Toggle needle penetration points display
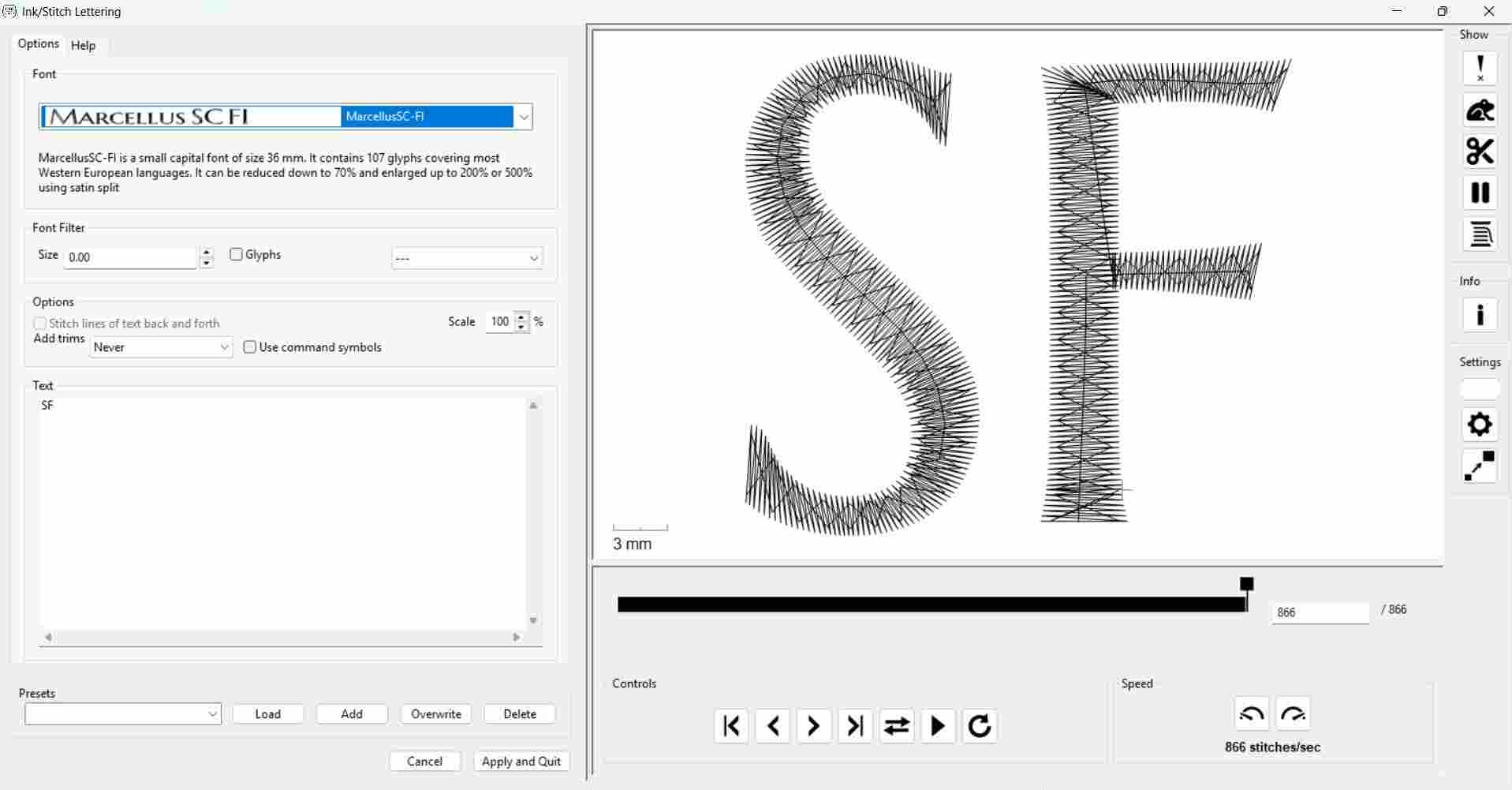 pyautogui.click(x=1480, y=69)
